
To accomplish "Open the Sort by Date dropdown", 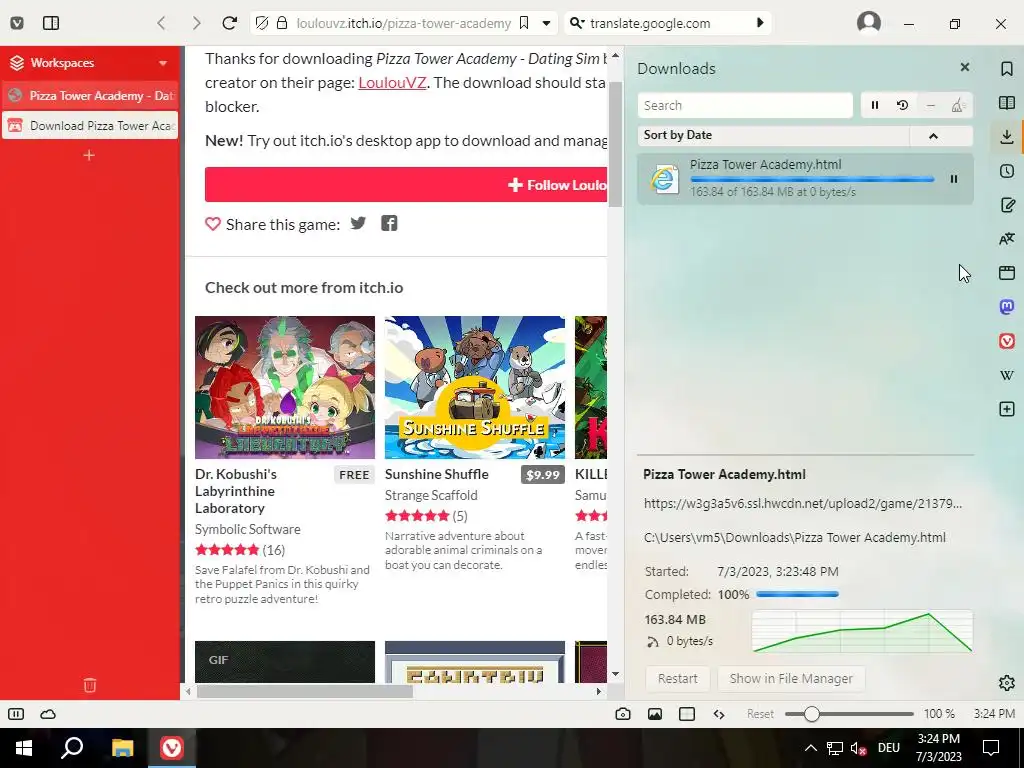I will tap(773, 135).
